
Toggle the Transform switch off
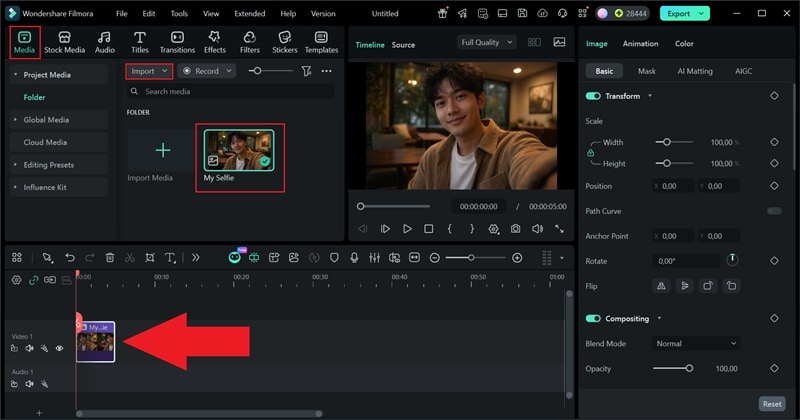click(594, 96)
